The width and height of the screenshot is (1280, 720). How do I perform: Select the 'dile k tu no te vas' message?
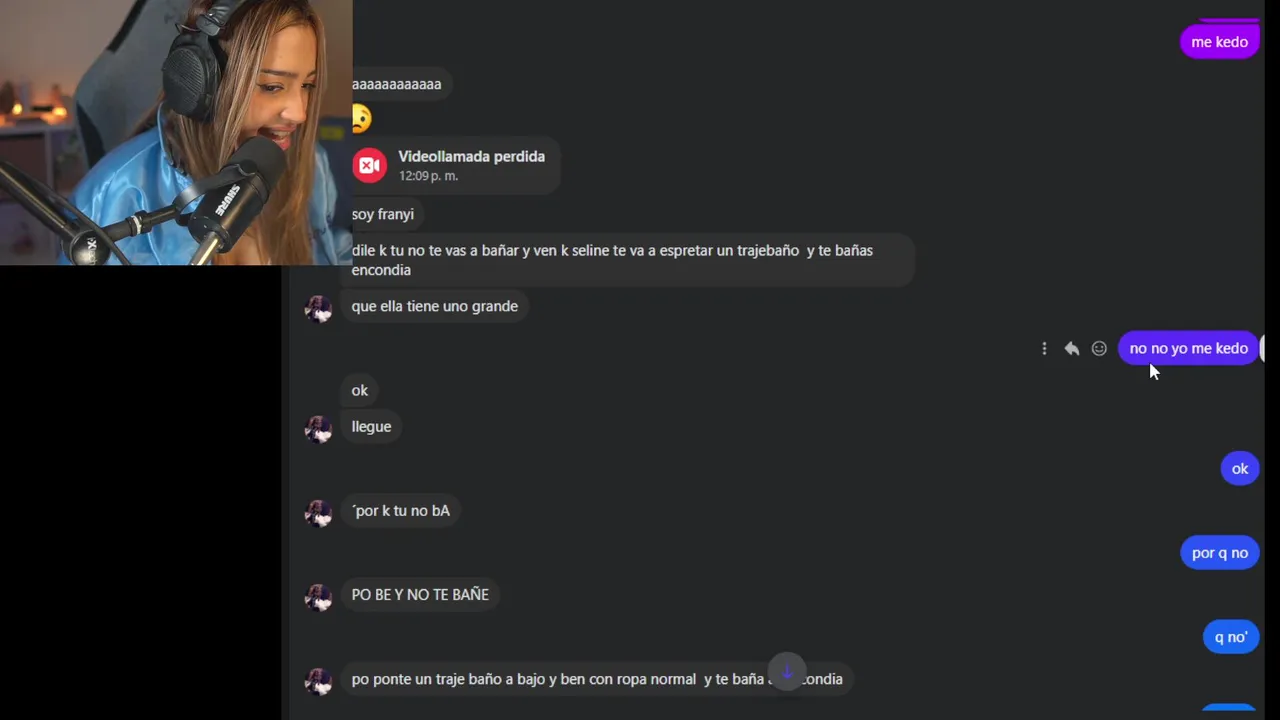click(x=630, y=260)
